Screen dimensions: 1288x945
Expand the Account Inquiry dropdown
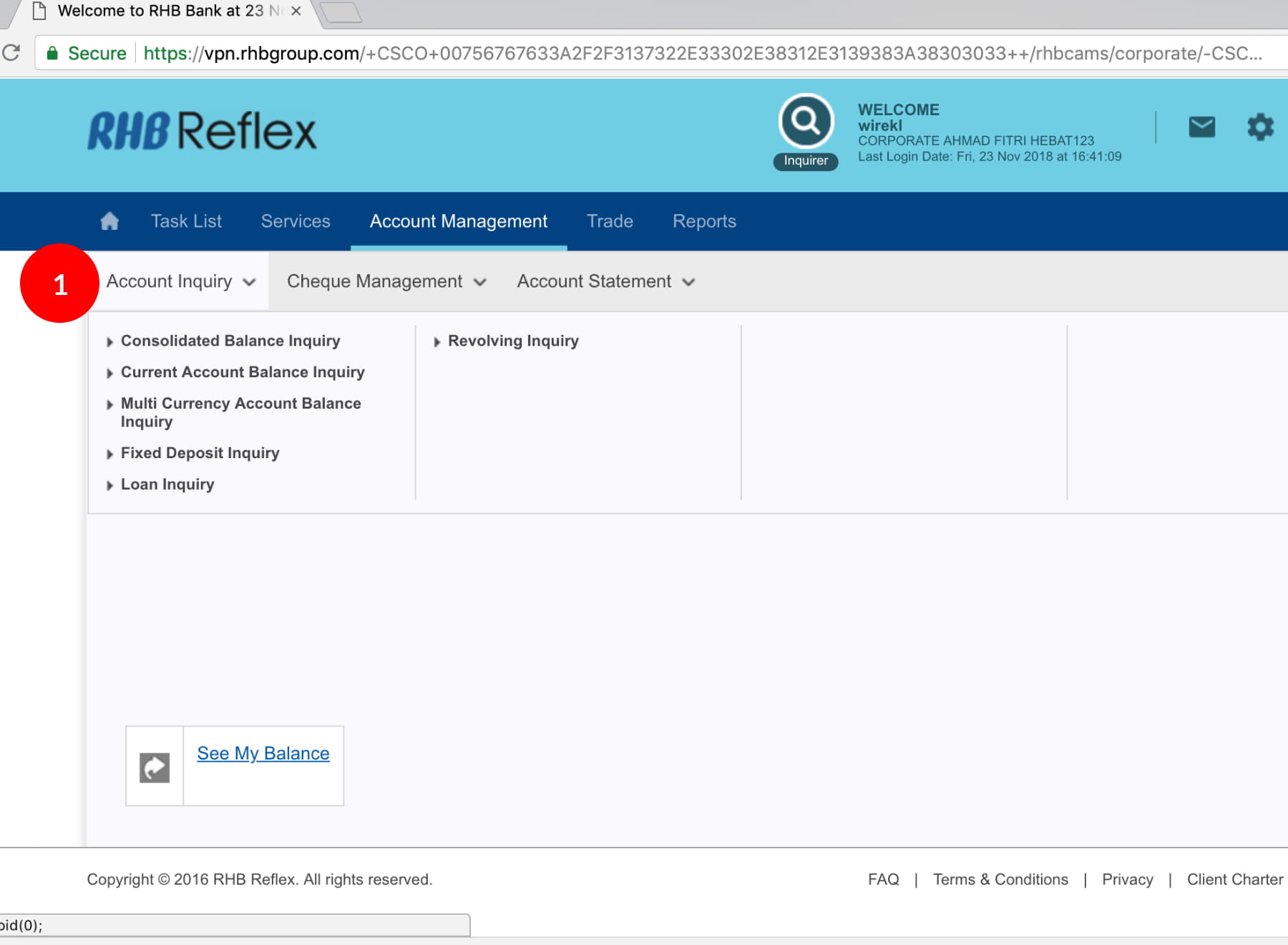(180, 281)
